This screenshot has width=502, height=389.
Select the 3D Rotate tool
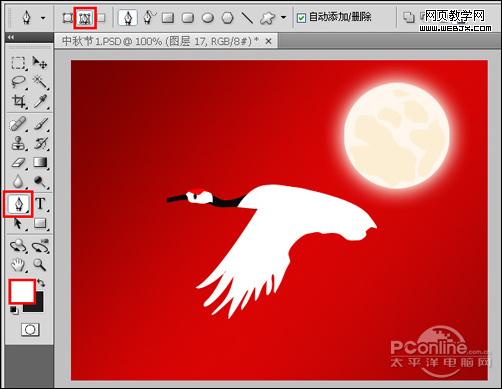coord(18,247)
